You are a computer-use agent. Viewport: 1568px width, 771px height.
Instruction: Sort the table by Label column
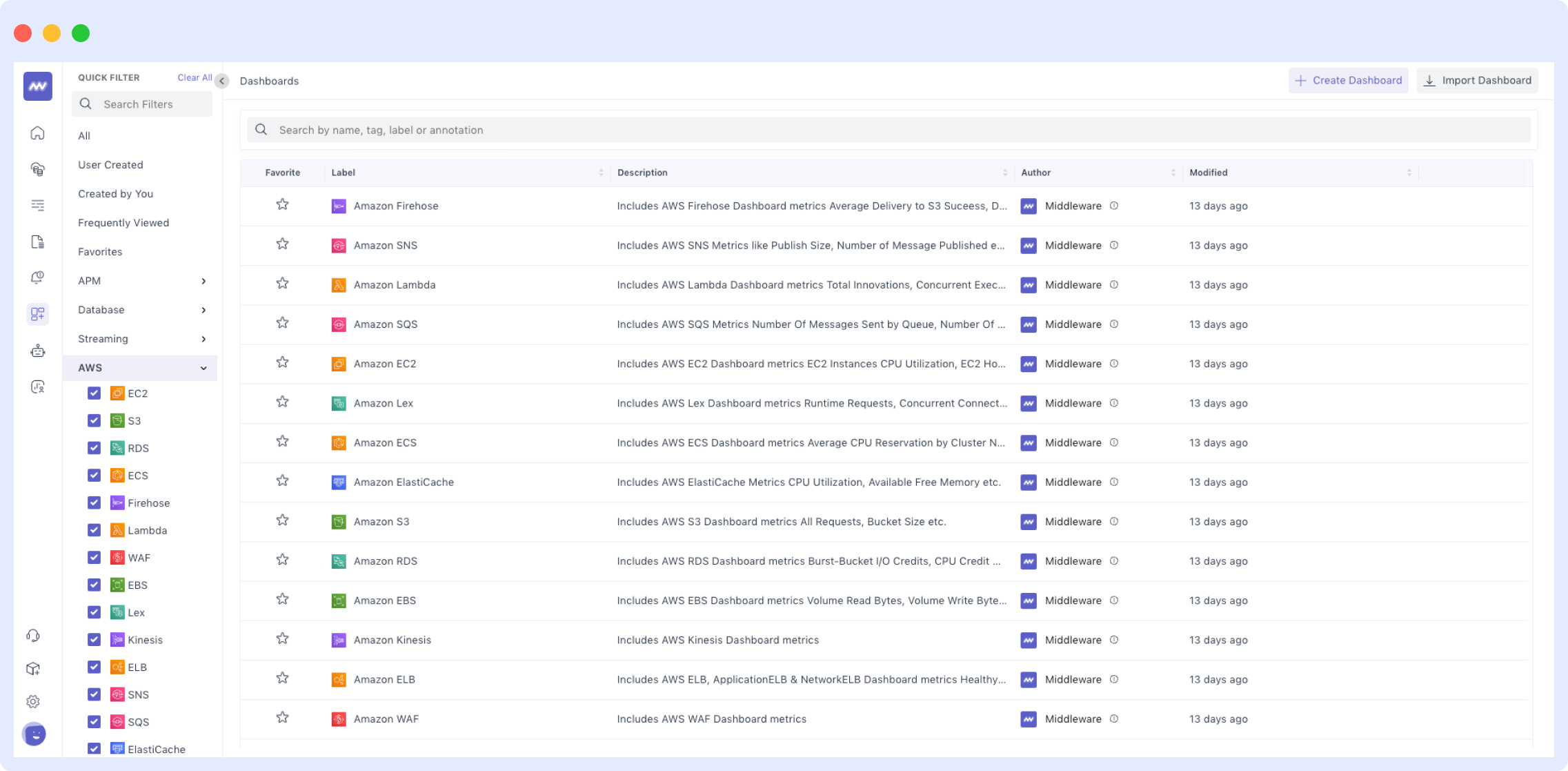pyautogui.click(x=601, y=173)
